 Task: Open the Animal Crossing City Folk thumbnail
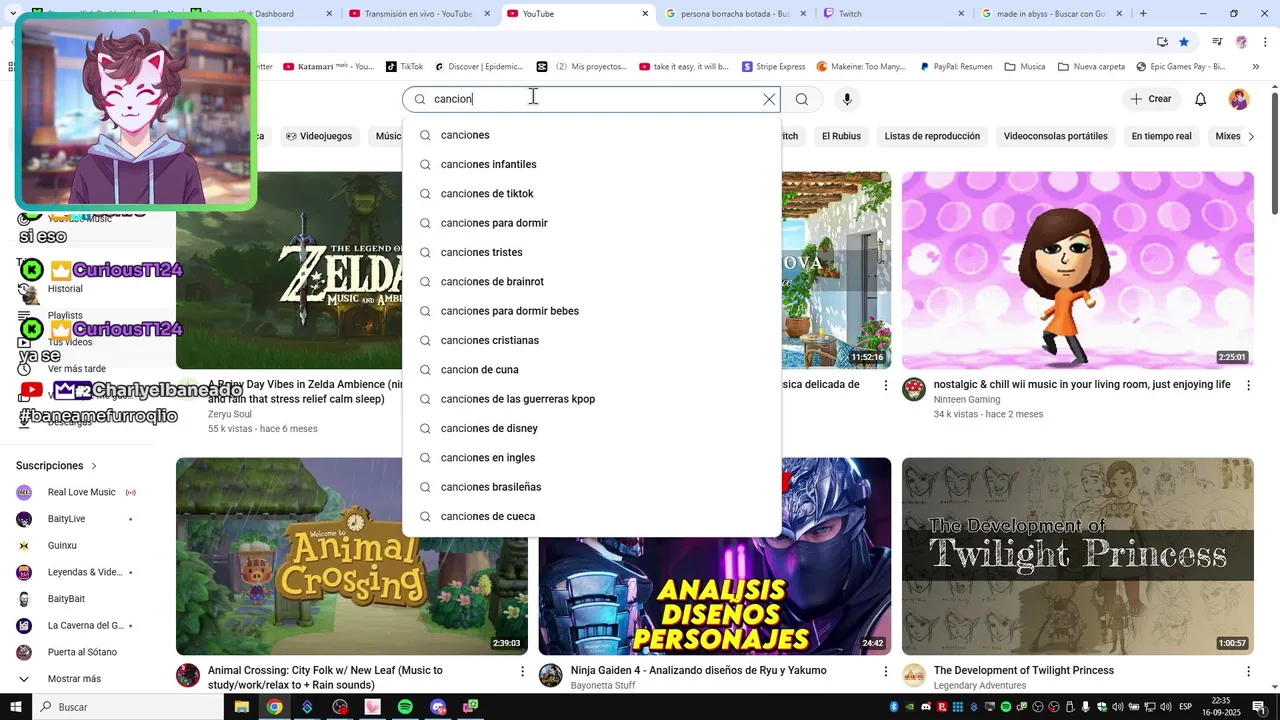pos(352,556)
